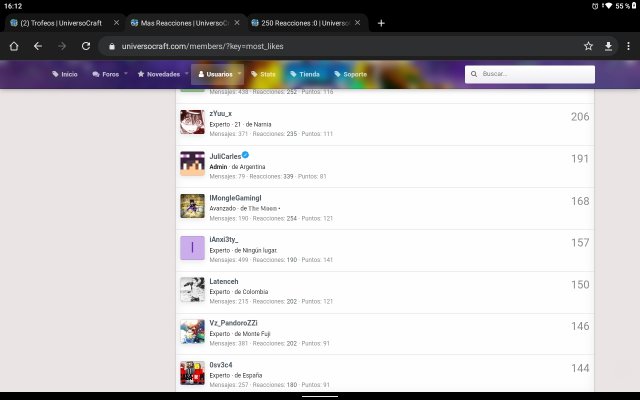Open downloads via the download icon
This screenshot has height=400, width=640.
pyautogui.click(x=608, y=46)
